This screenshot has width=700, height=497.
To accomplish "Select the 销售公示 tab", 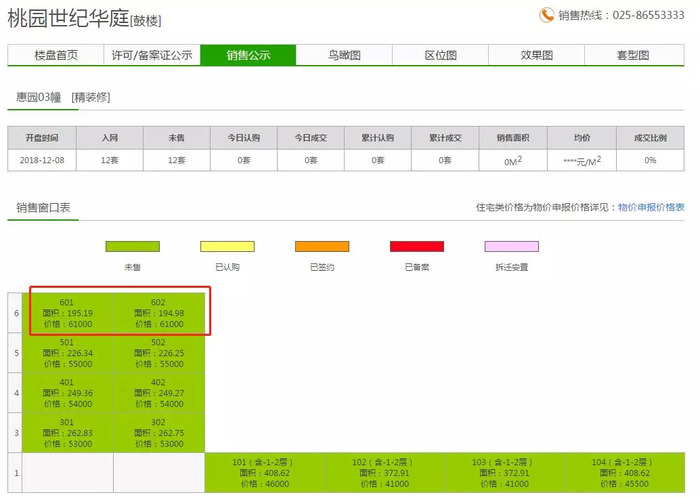I will (x=248, y=56).
